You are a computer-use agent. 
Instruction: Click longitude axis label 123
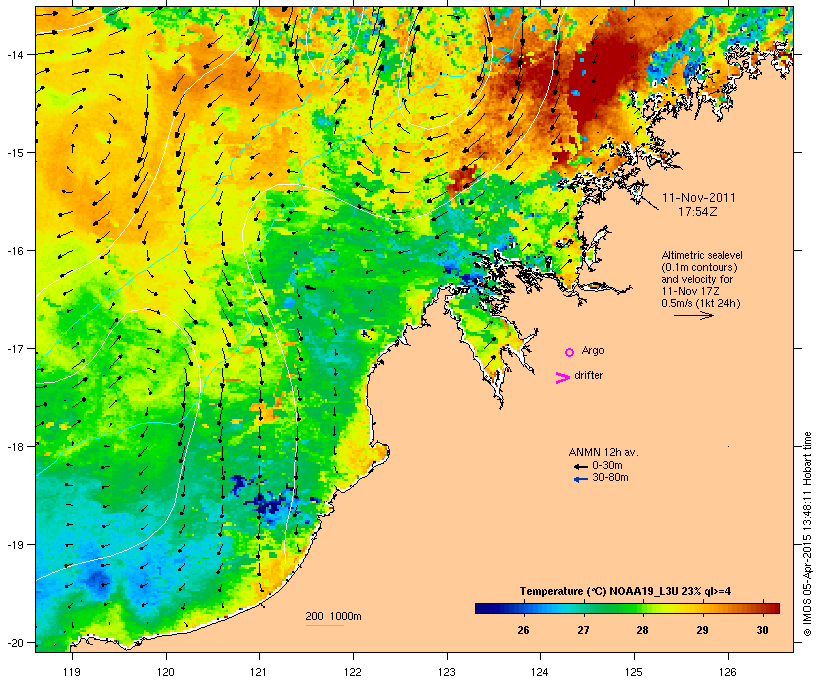pyautogui.click(x=447, y=672)
